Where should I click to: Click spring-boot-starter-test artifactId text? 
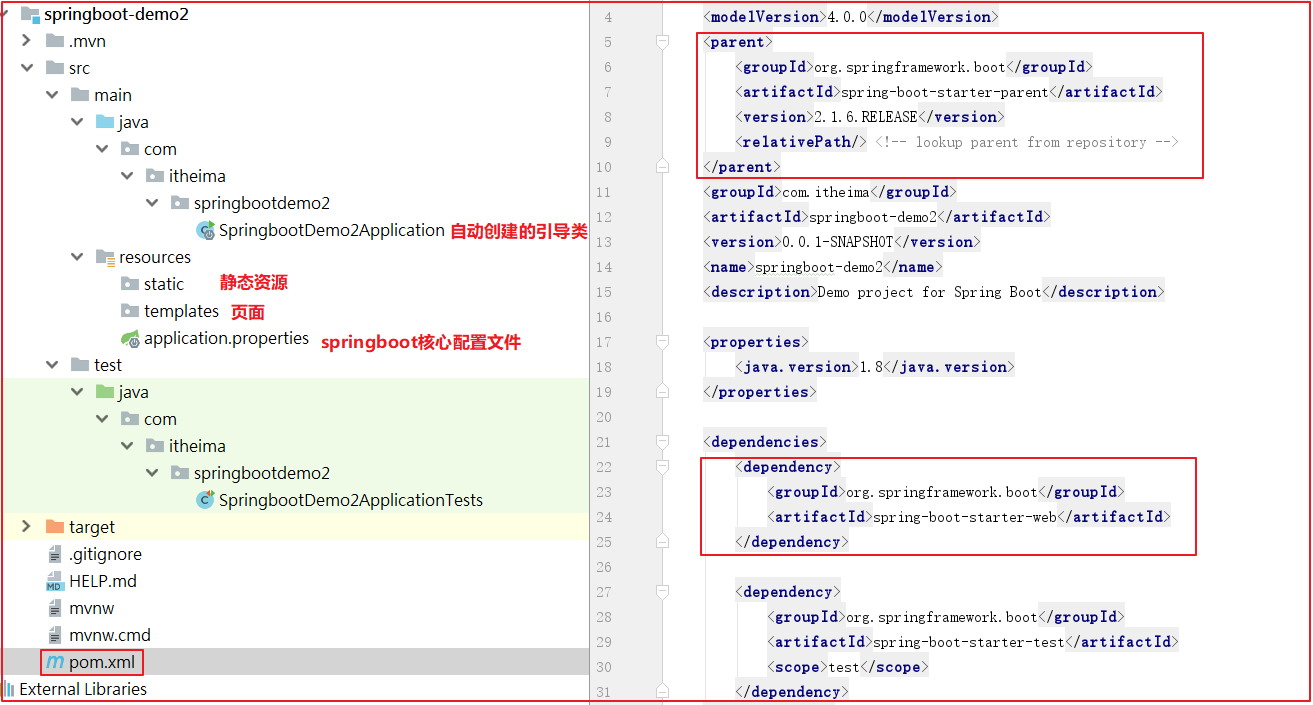(x=969, y=642)
